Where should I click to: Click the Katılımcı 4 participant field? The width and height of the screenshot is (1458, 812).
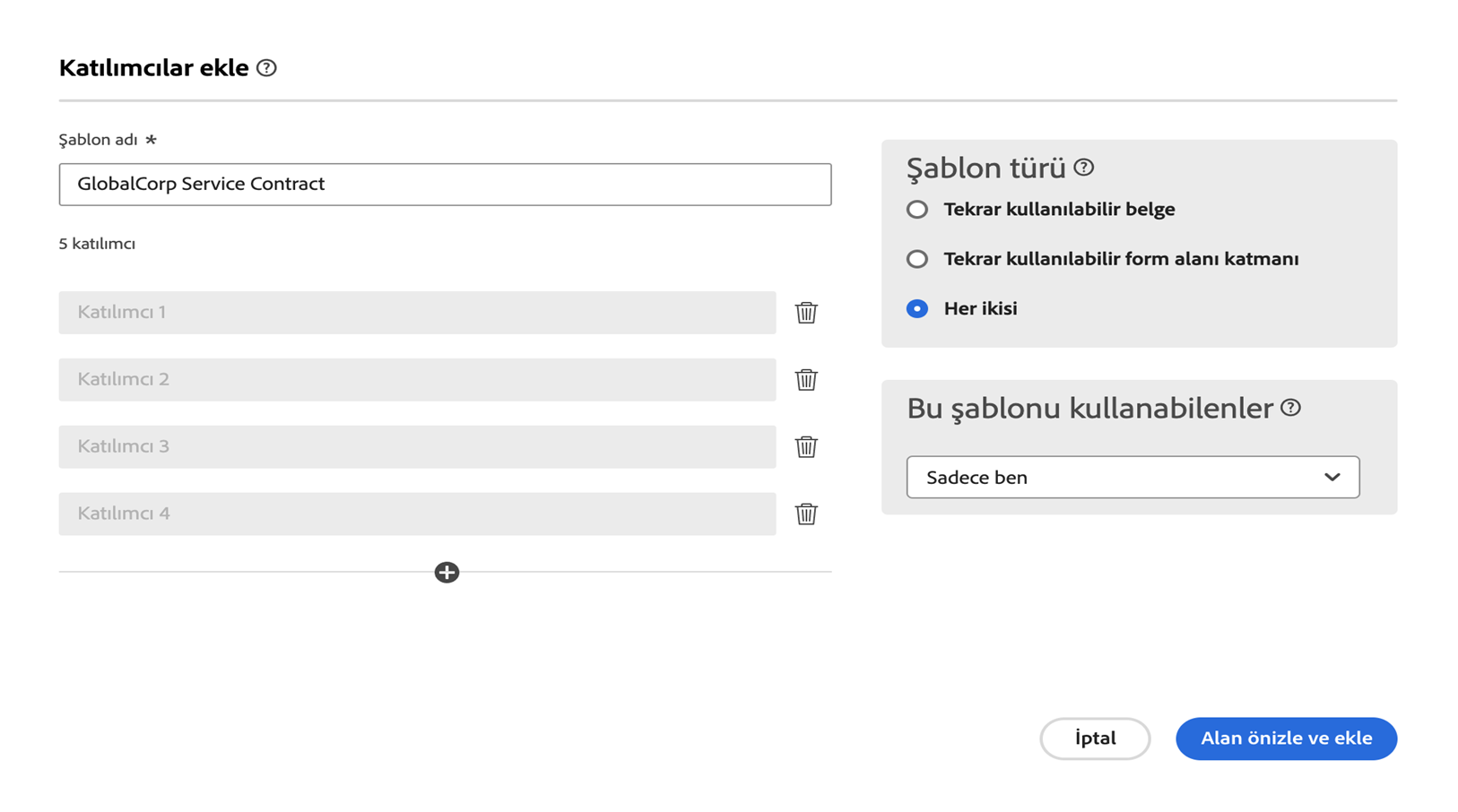[x=417, y=514]
